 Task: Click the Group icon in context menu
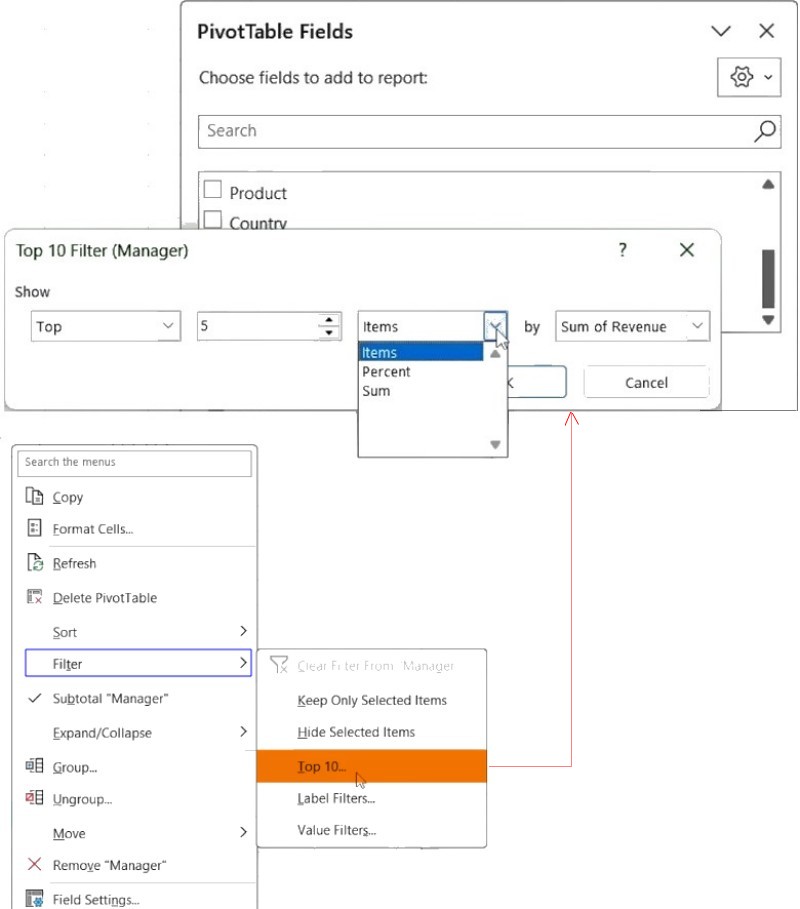pyautogui.click(x=35, y=767)
